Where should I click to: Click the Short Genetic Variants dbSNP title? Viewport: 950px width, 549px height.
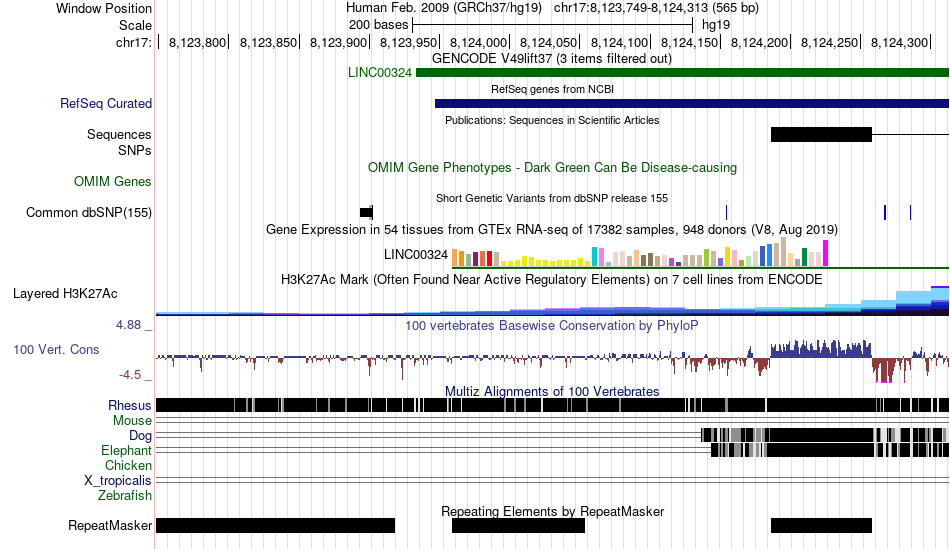[552, 198]
